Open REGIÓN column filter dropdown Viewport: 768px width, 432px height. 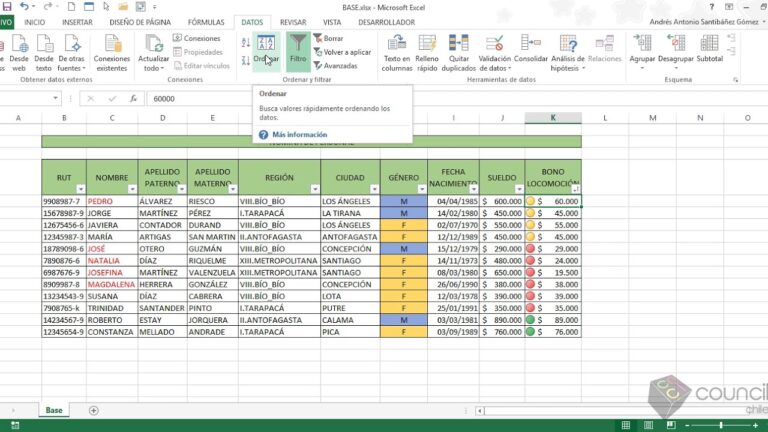315,189
